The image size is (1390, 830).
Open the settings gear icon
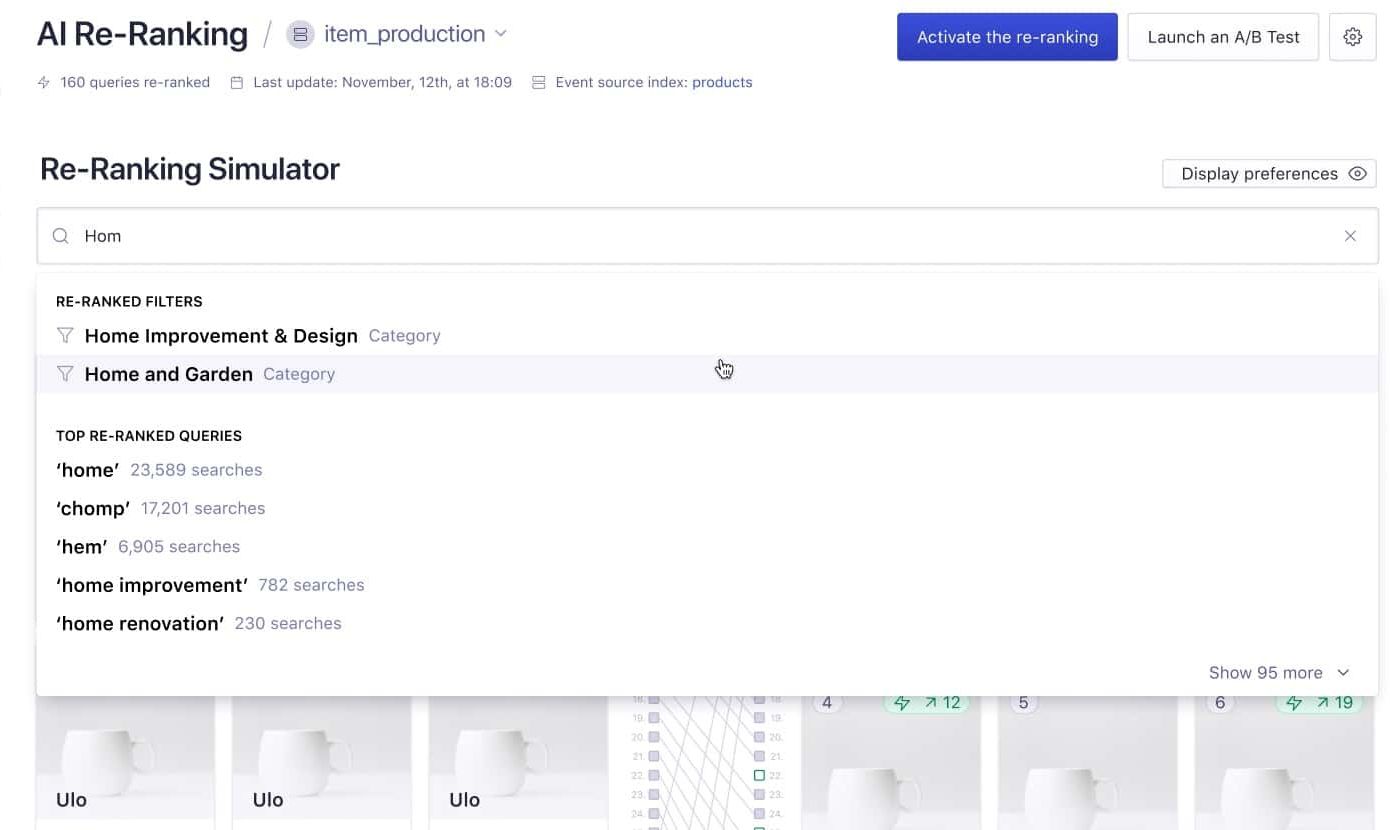(1352, 36)
